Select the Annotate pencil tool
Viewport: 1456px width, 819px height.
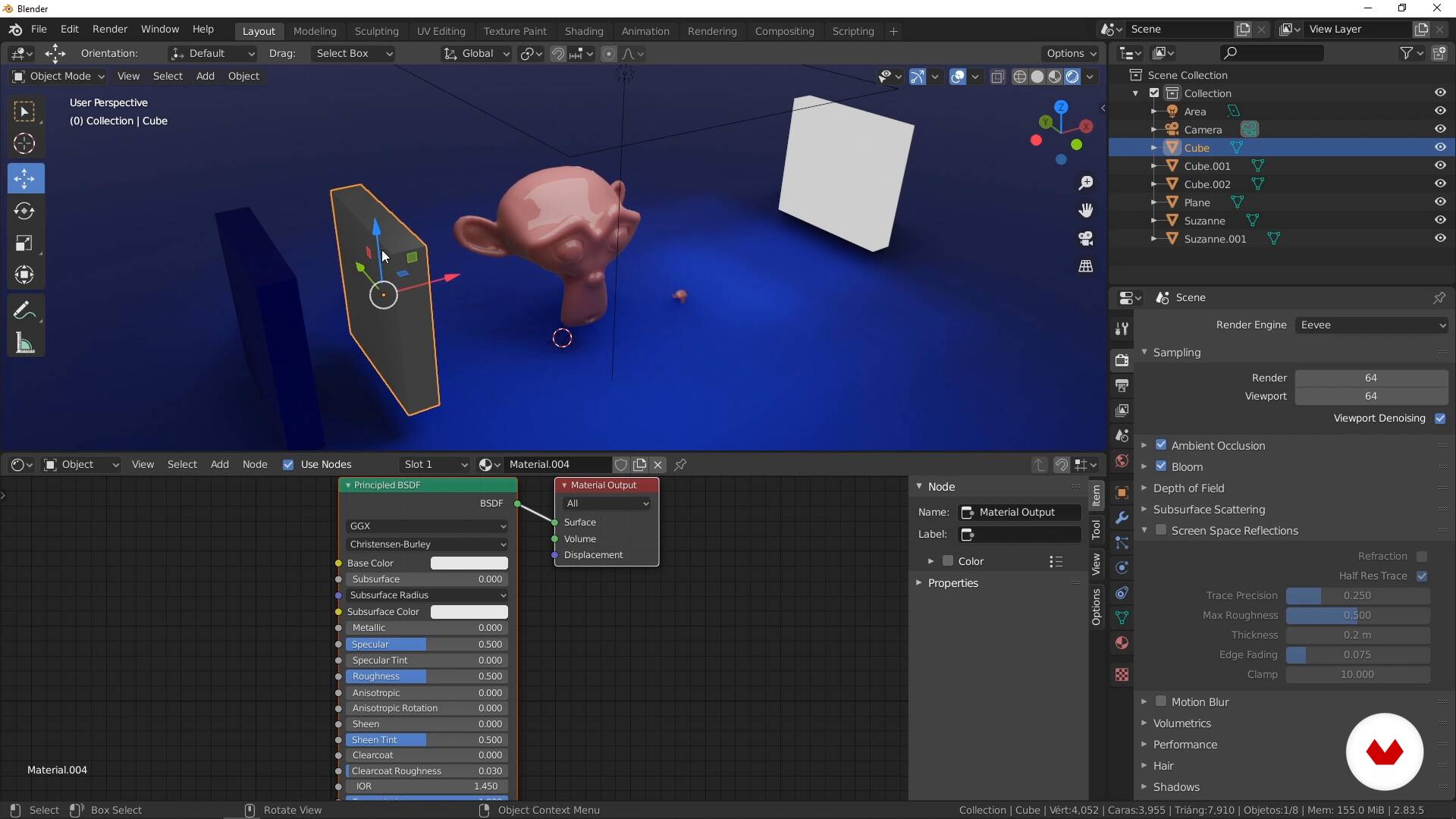click(x=24, y=311)
